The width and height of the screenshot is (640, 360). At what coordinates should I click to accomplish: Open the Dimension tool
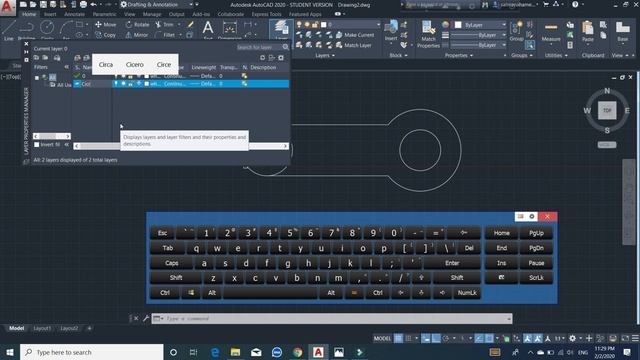230,29
